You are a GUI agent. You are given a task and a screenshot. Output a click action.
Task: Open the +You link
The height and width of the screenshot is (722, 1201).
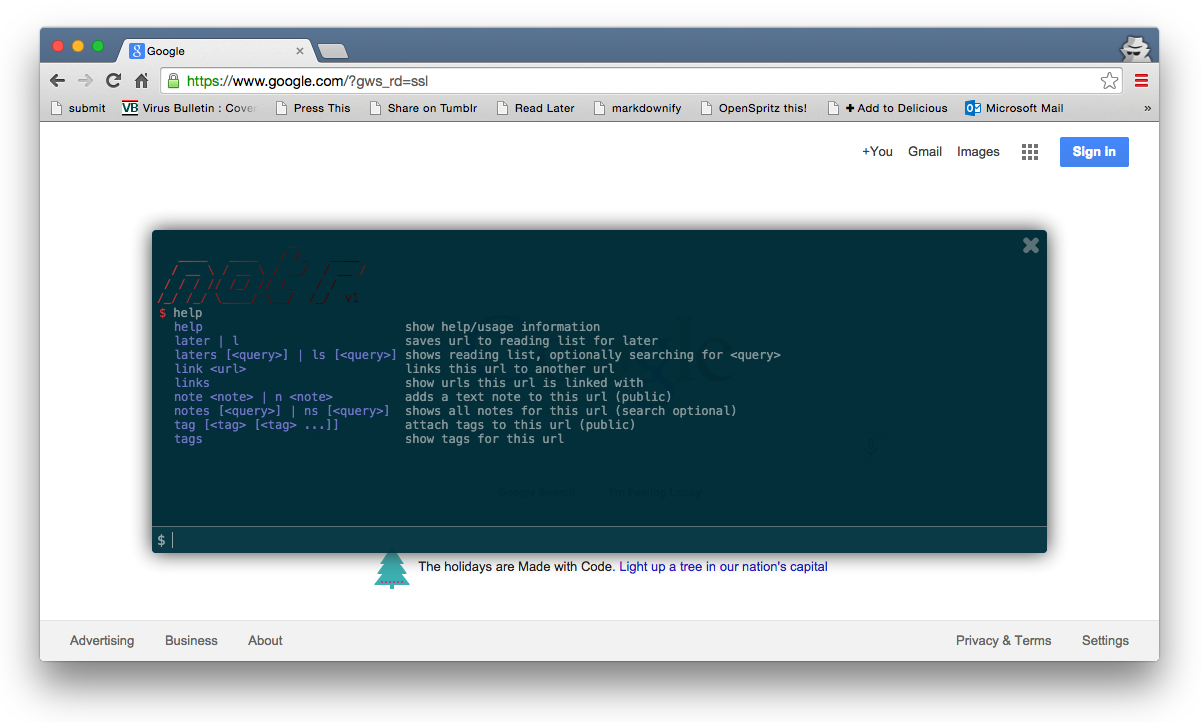[x=877, y=152]
